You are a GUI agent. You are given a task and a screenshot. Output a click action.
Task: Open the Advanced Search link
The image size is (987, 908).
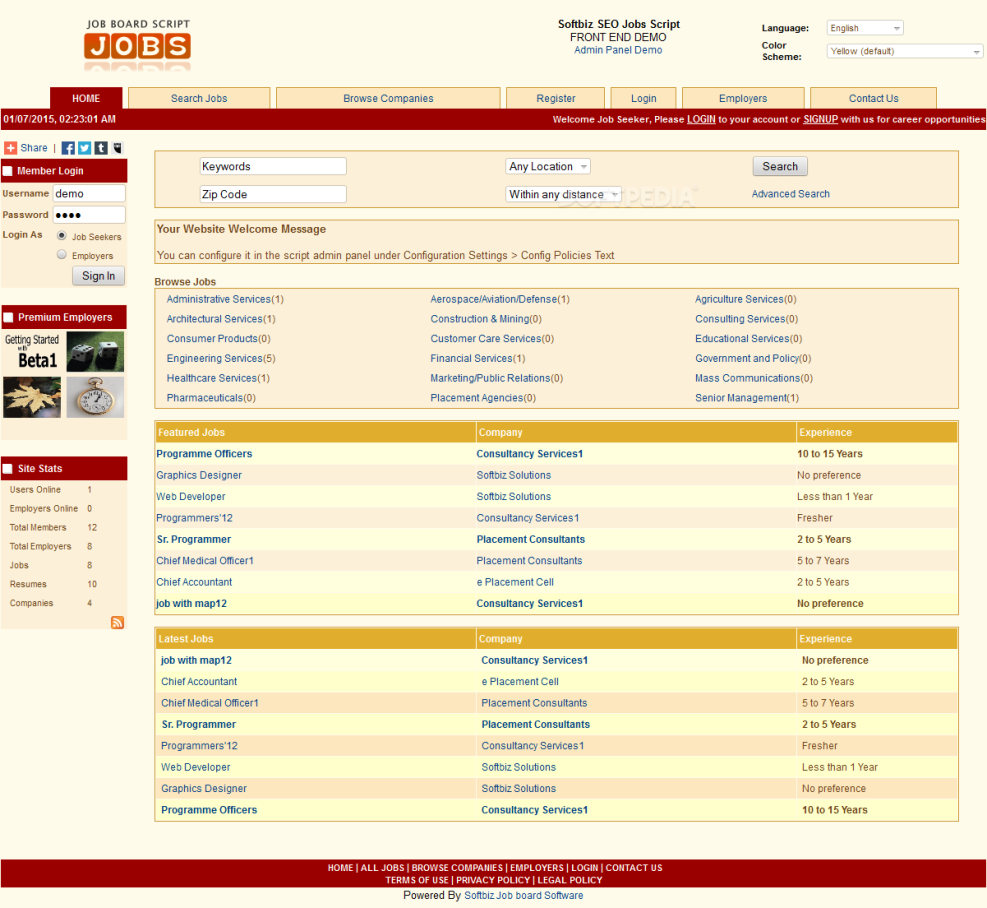[x=790, y=194]
